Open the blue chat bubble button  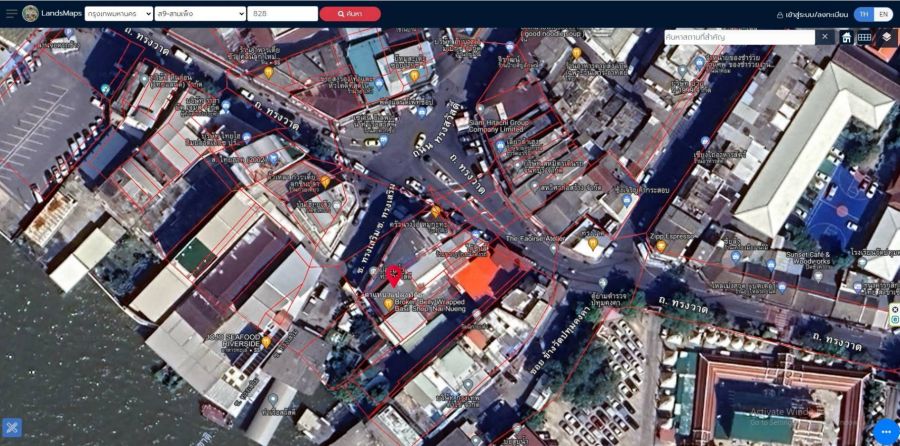pyautogui.click(x=884, y=431)
